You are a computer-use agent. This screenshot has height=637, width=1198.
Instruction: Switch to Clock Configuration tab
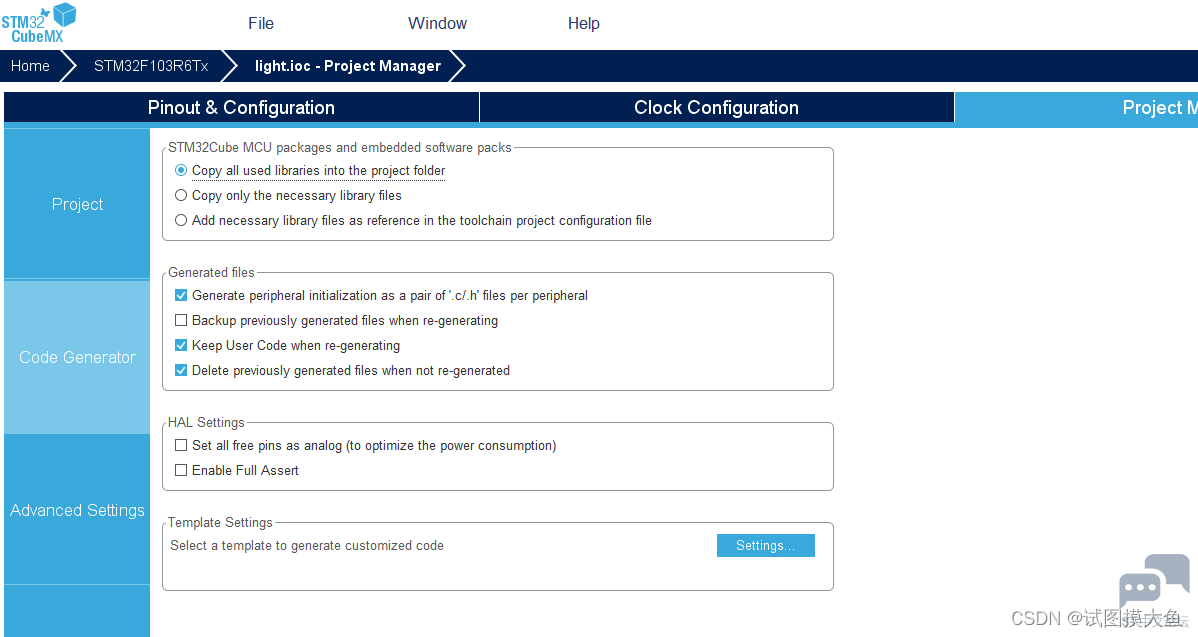(717, 108)
